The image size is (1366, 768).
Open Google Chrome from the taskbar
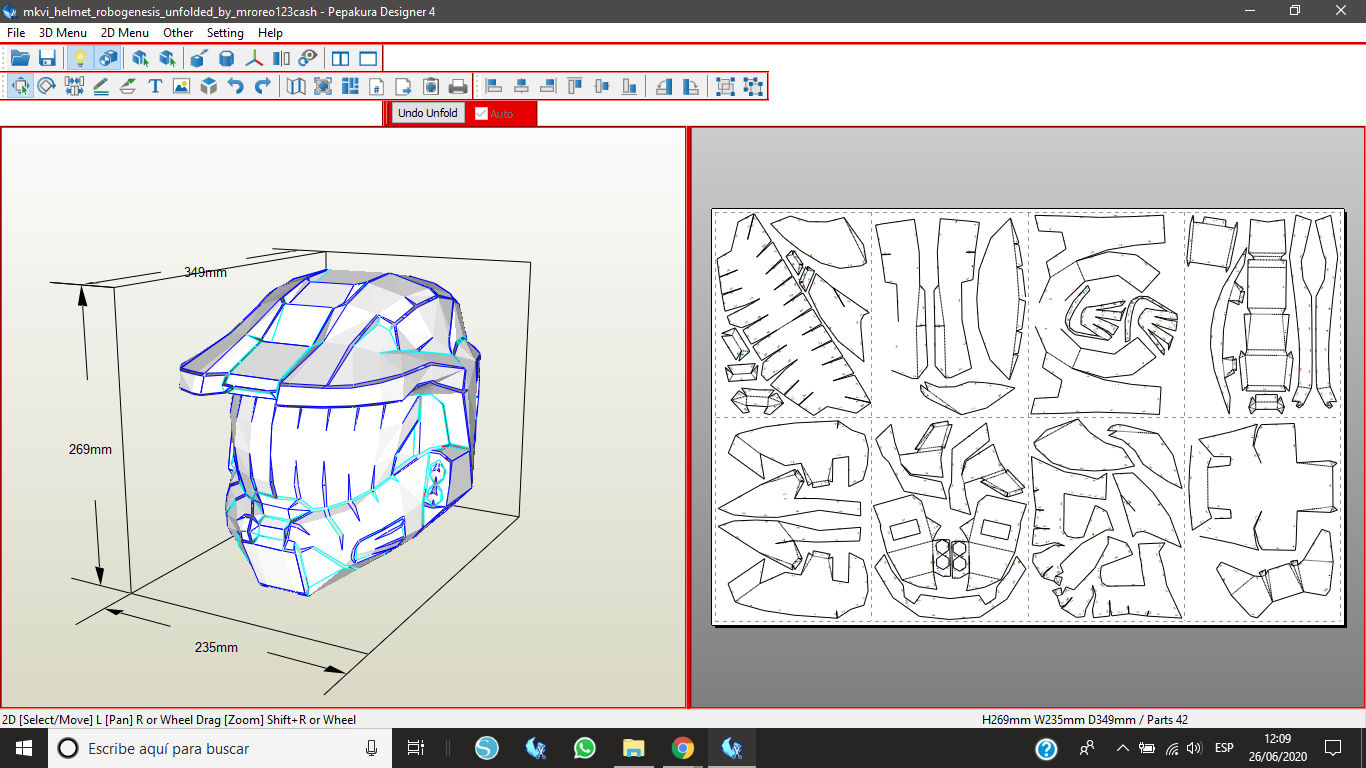point(683,748)
